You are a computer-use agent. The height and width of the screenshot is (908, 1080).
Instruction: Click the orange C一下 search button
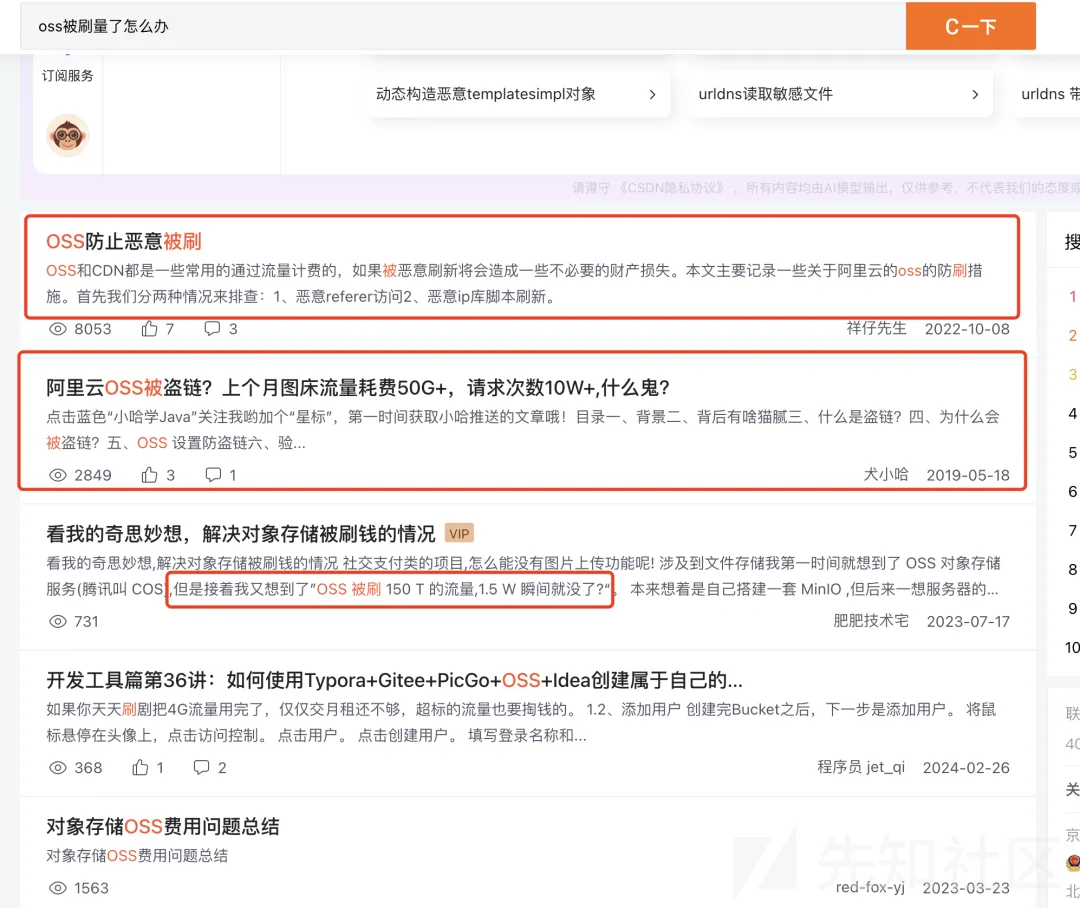click(970, 26)
